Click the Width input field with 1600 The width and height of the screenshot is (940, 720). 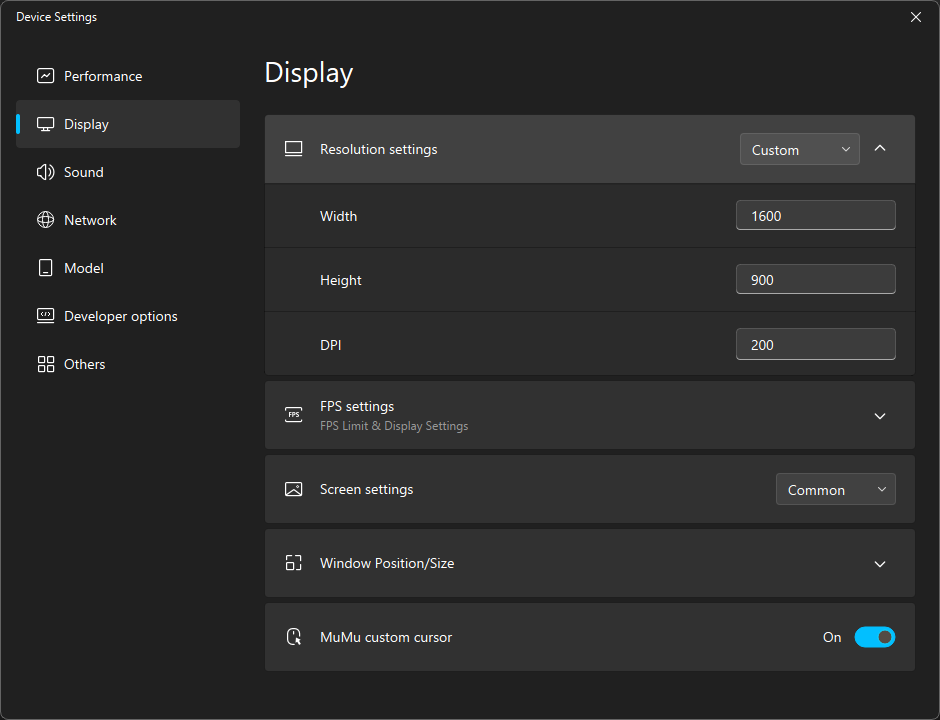(x=816, y=215)
